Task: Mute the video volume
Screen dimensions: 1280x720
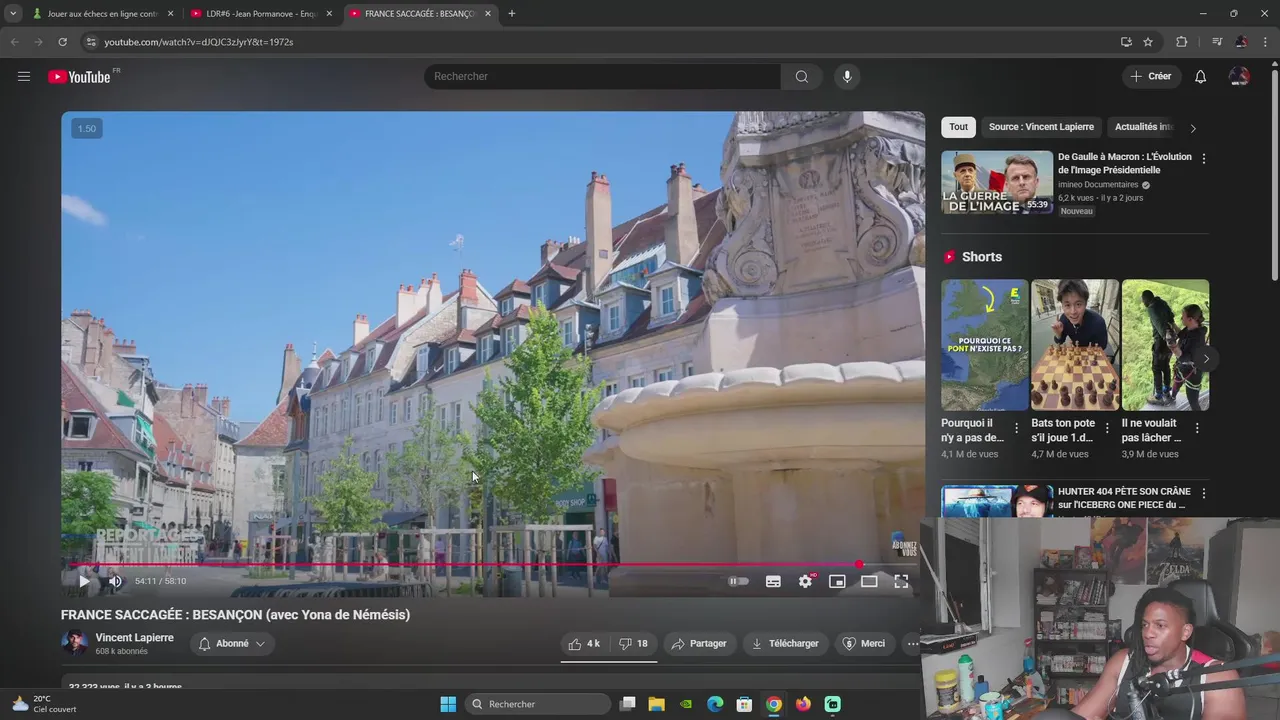Action: tap(115, 581)
